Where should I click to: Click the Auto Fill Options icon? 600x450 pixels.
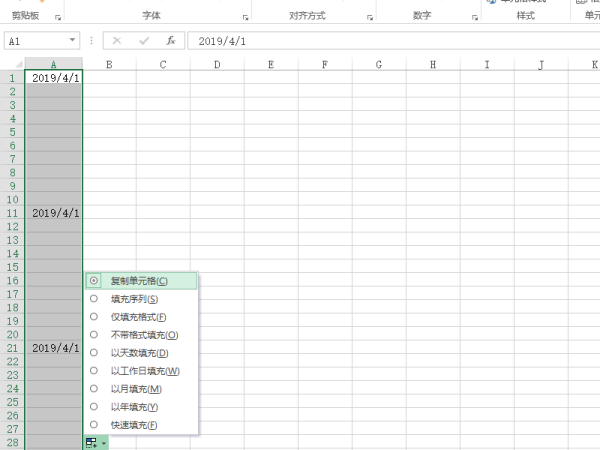coord(92,441)
